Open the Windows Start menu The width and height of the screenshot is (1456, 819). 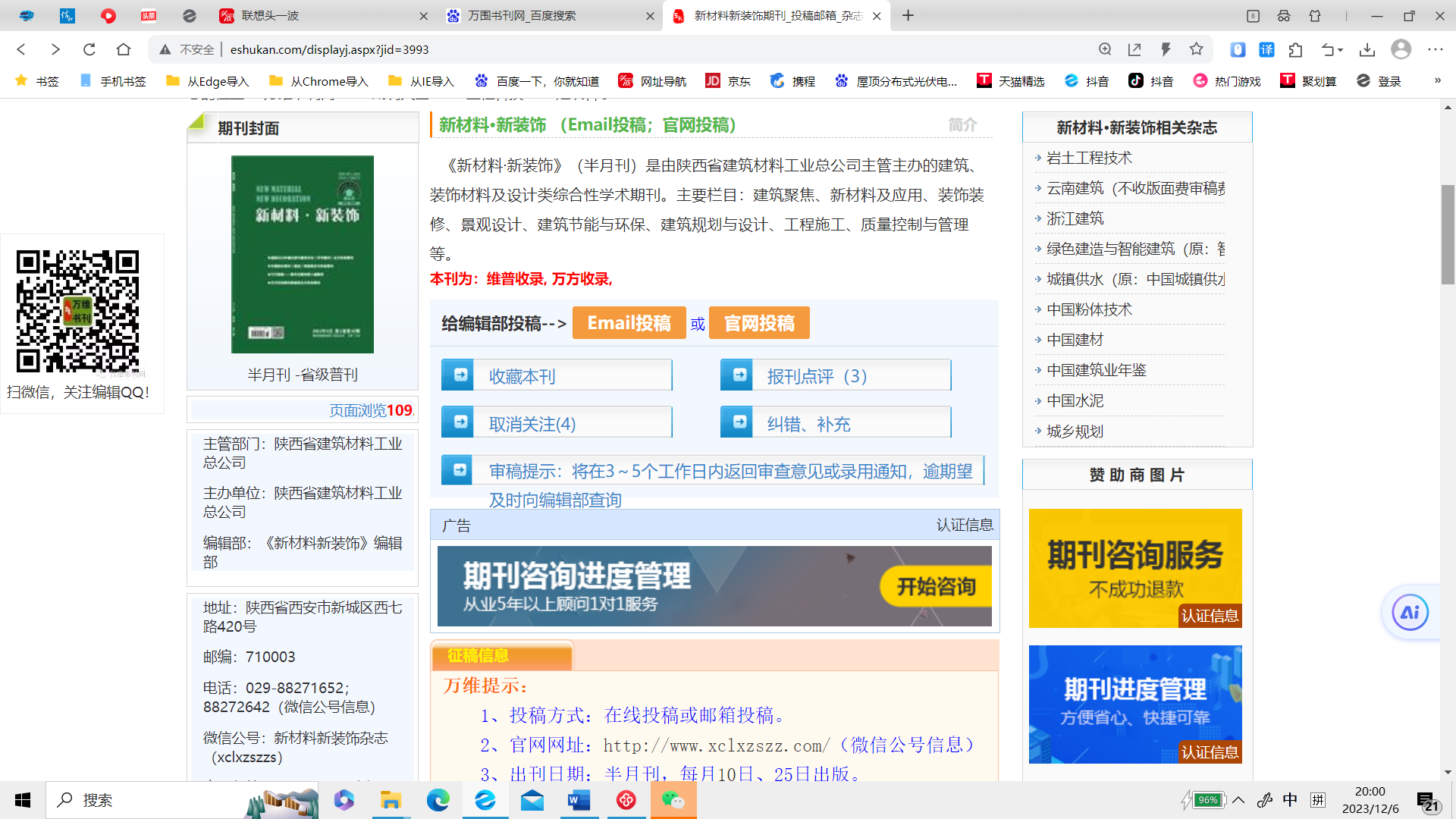23,800
